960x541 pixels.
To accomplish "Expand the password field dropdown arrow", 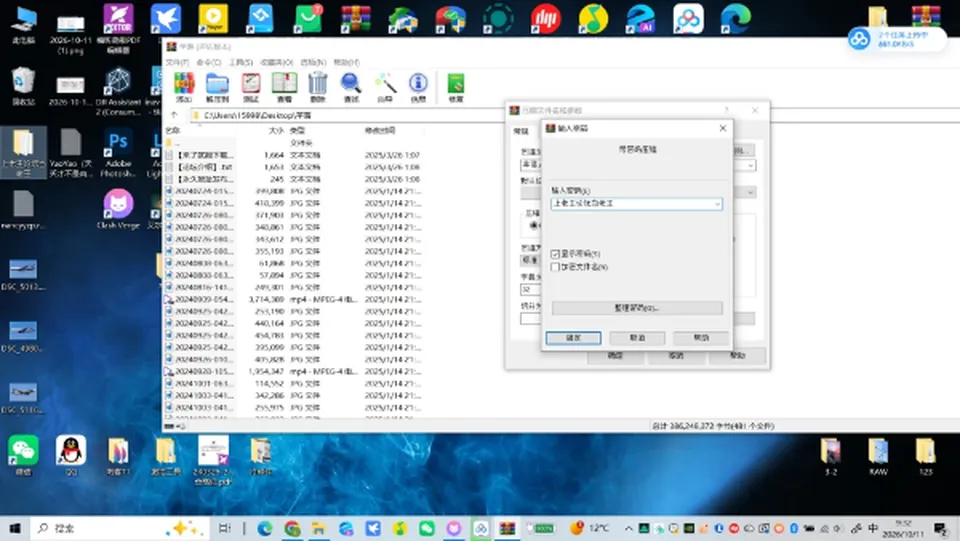I will tap(717, 204).
